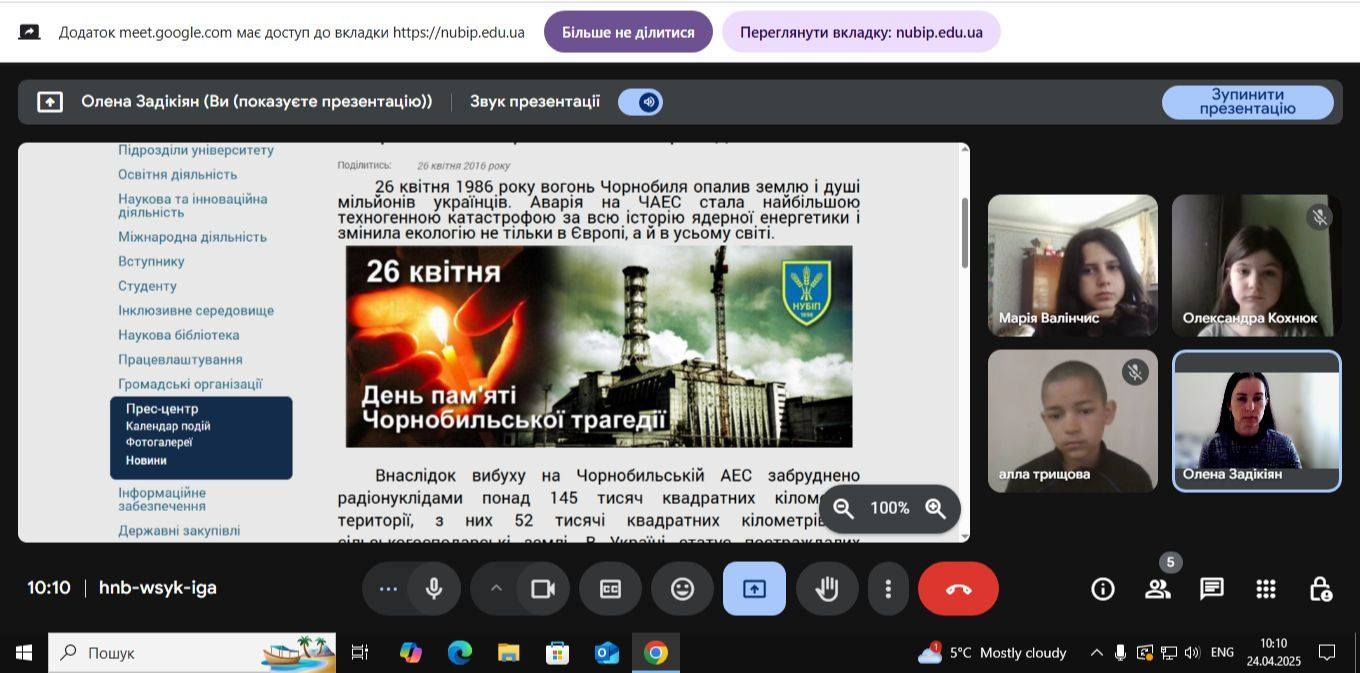Viewport: 1360px width, 673px height.
Task: Open volume control in system tray
Action: pos(1192,653)
